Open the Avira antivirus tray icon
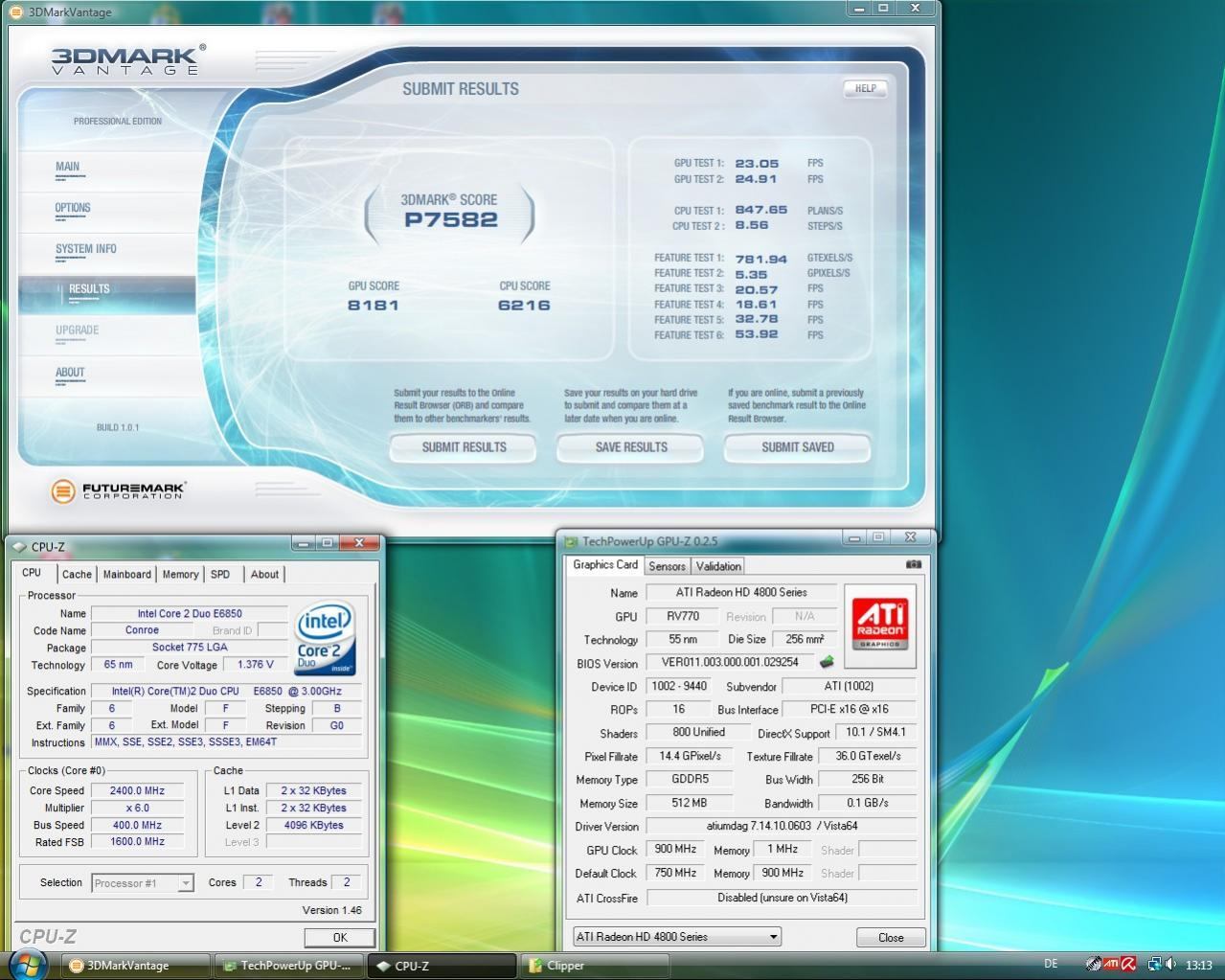The image size is (1225, 980). tap(1128, 965)
